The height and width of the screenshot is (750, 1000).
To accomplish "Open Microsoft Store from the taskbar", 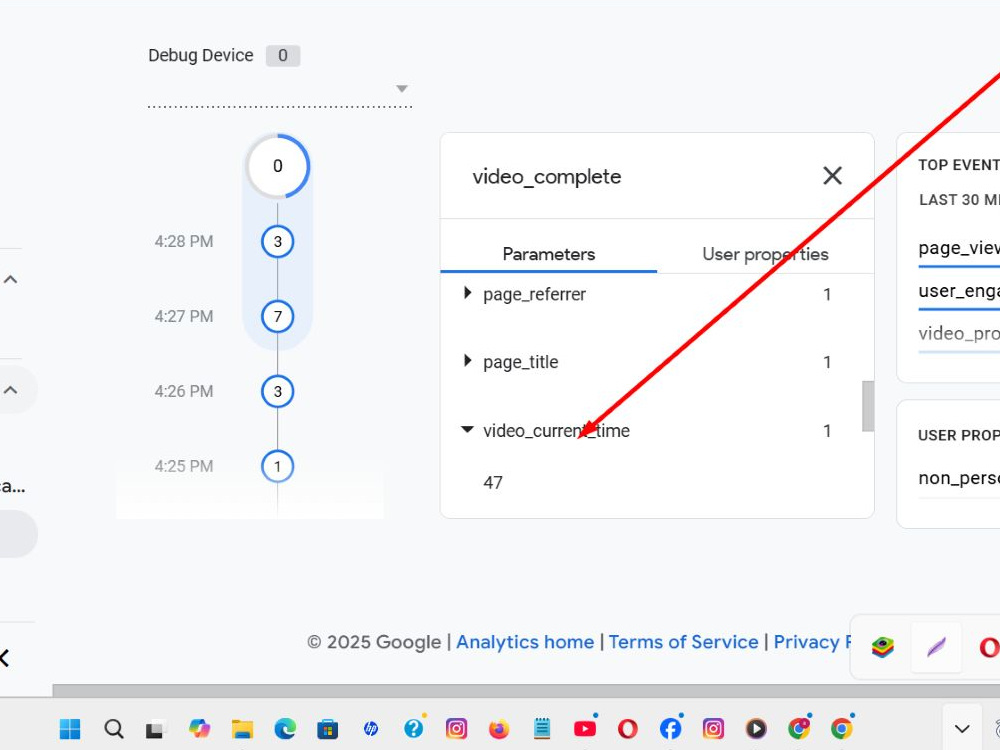I will tap(328, 729).
